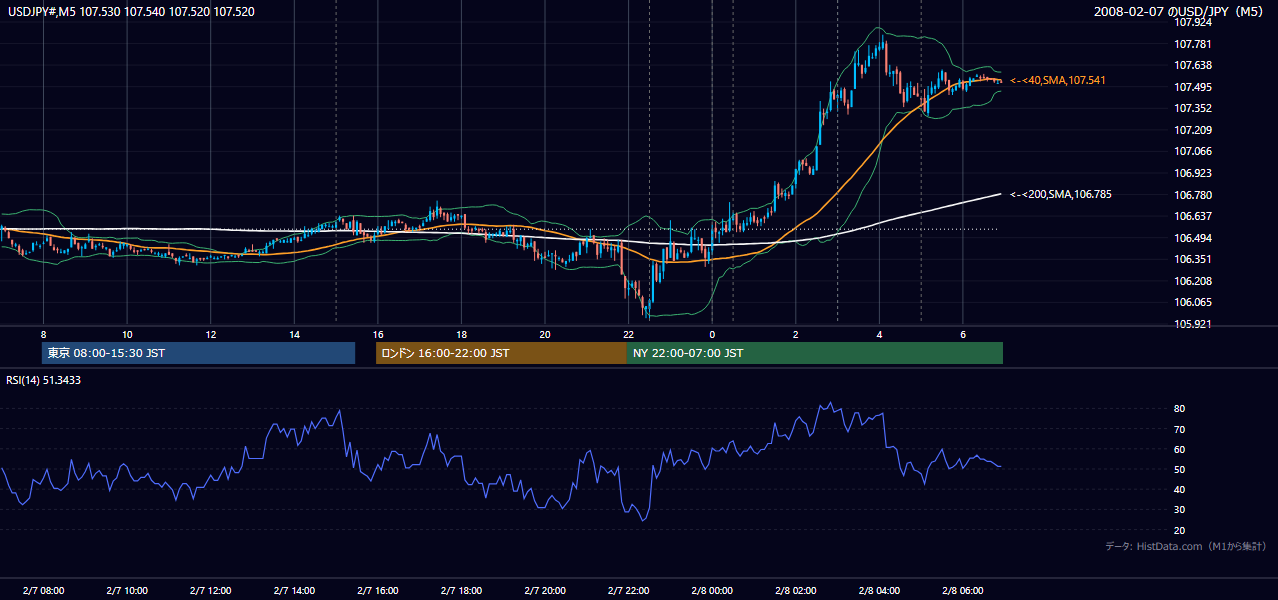Select the NY 22:00-07:00 JST session bar
This screenshot has width=1278, height=600.
(815, 353)
